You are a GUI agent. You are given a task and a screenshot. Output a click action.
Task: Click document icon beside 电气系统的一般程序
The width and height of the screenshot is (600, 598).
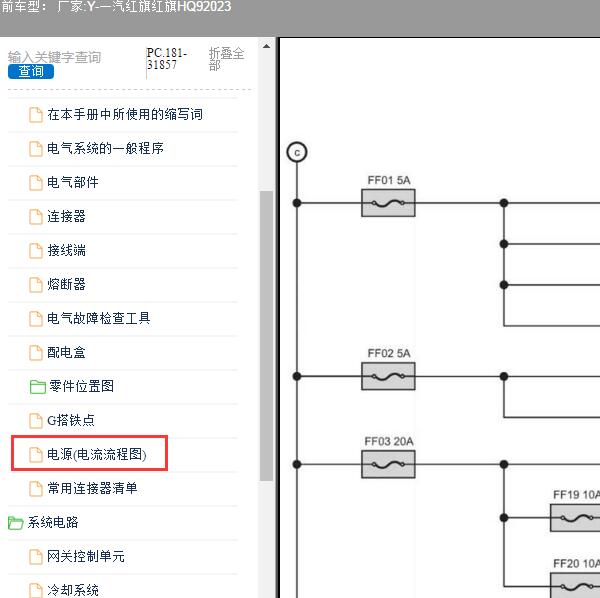(x=36, y=148)
